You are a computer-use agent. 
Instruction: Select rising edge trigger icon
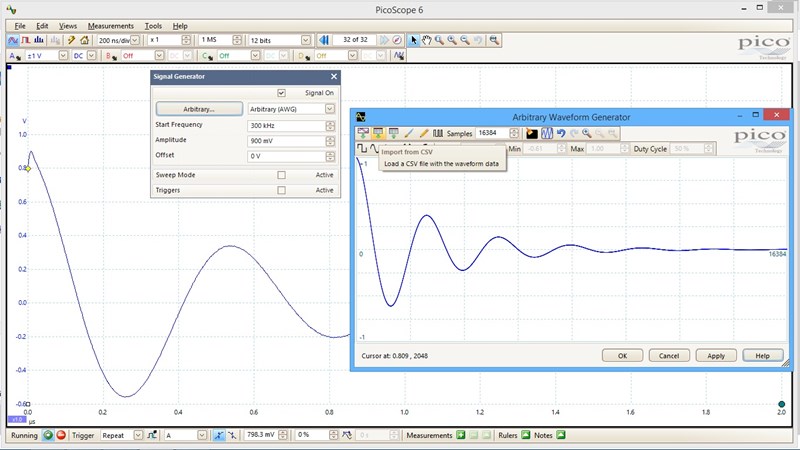219,435
